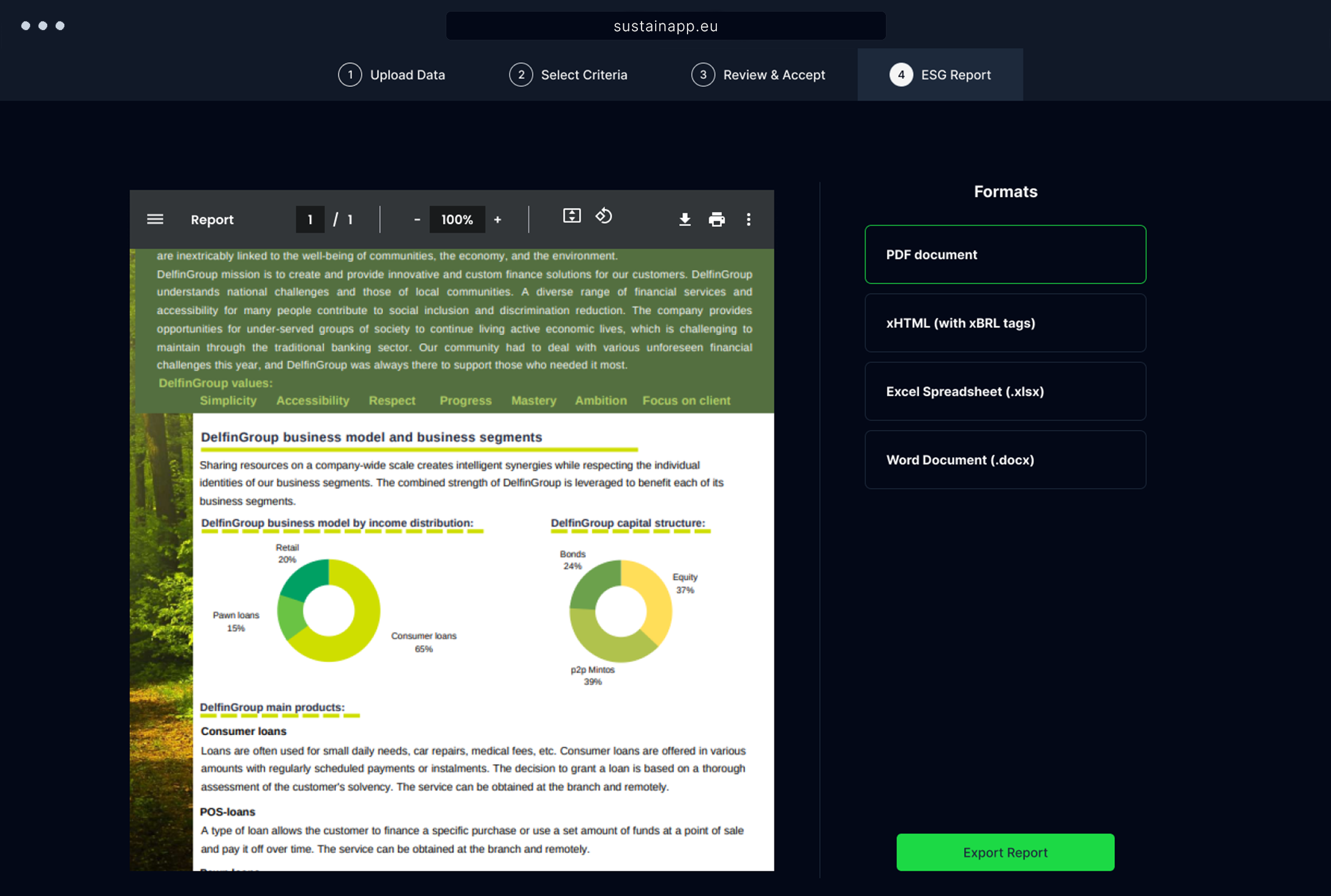Viewport: 1331px width, 896px height.
Task: Select the Excel Spreadsheet (.xlsx) format
Action: [1005, 392]
